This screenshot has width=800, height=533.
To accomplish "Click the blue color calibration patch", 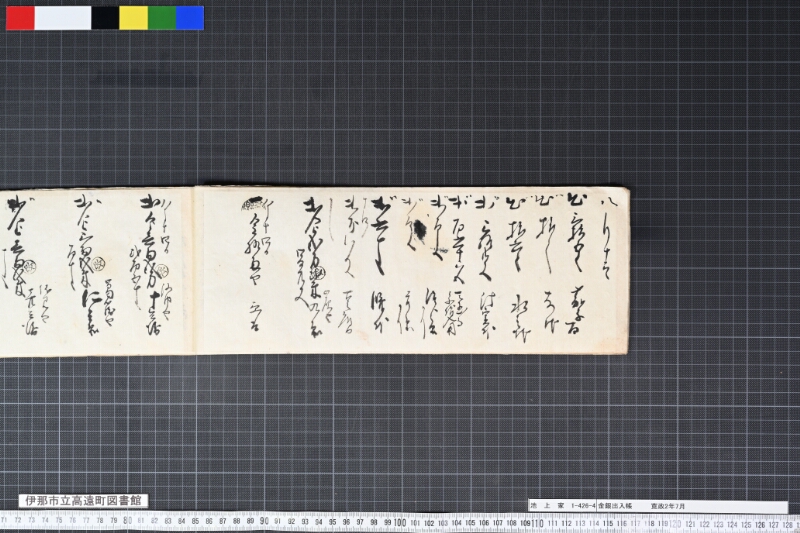I will pos(190,18).
